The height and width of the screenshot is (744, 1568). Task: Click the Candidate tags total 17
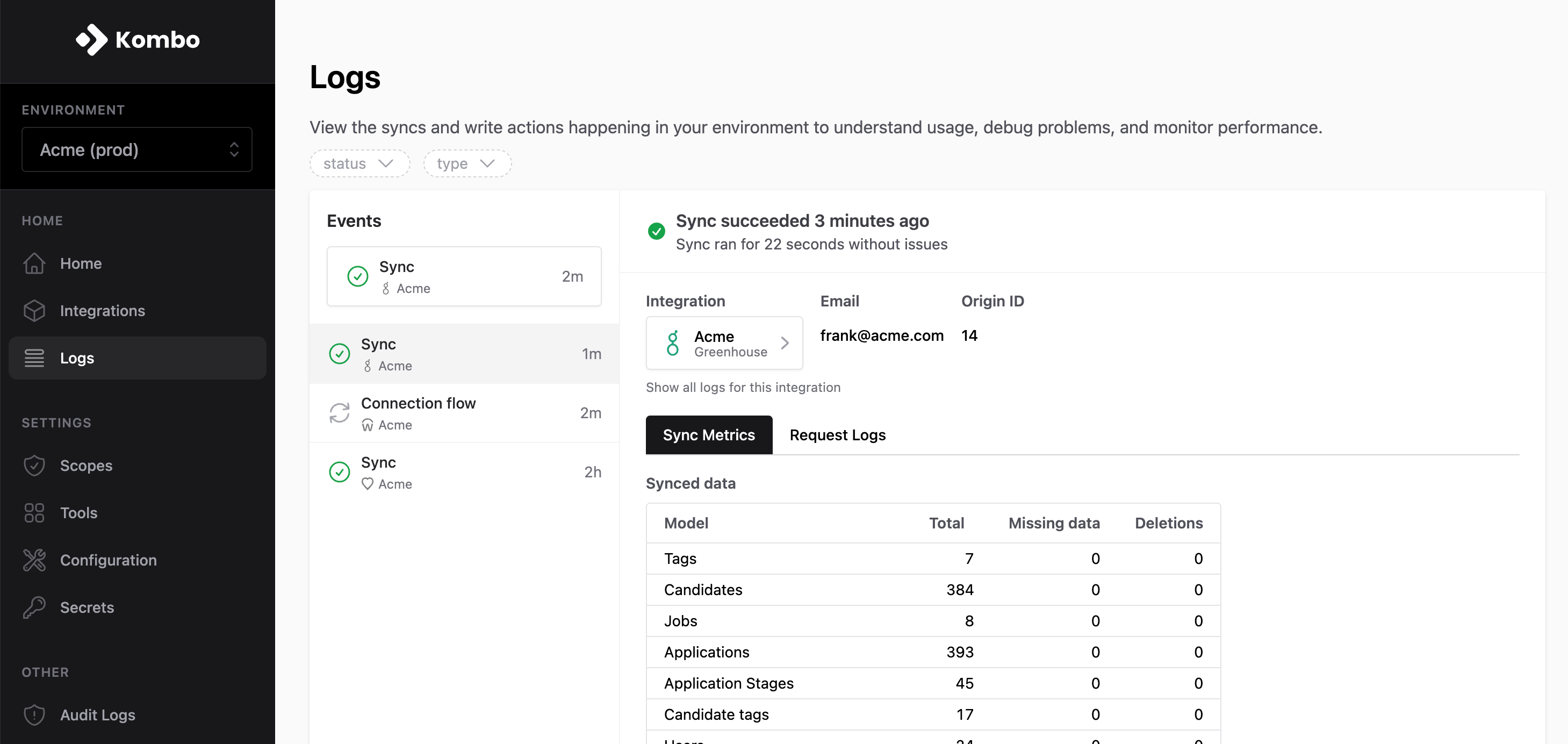click(x=965, y=714)
